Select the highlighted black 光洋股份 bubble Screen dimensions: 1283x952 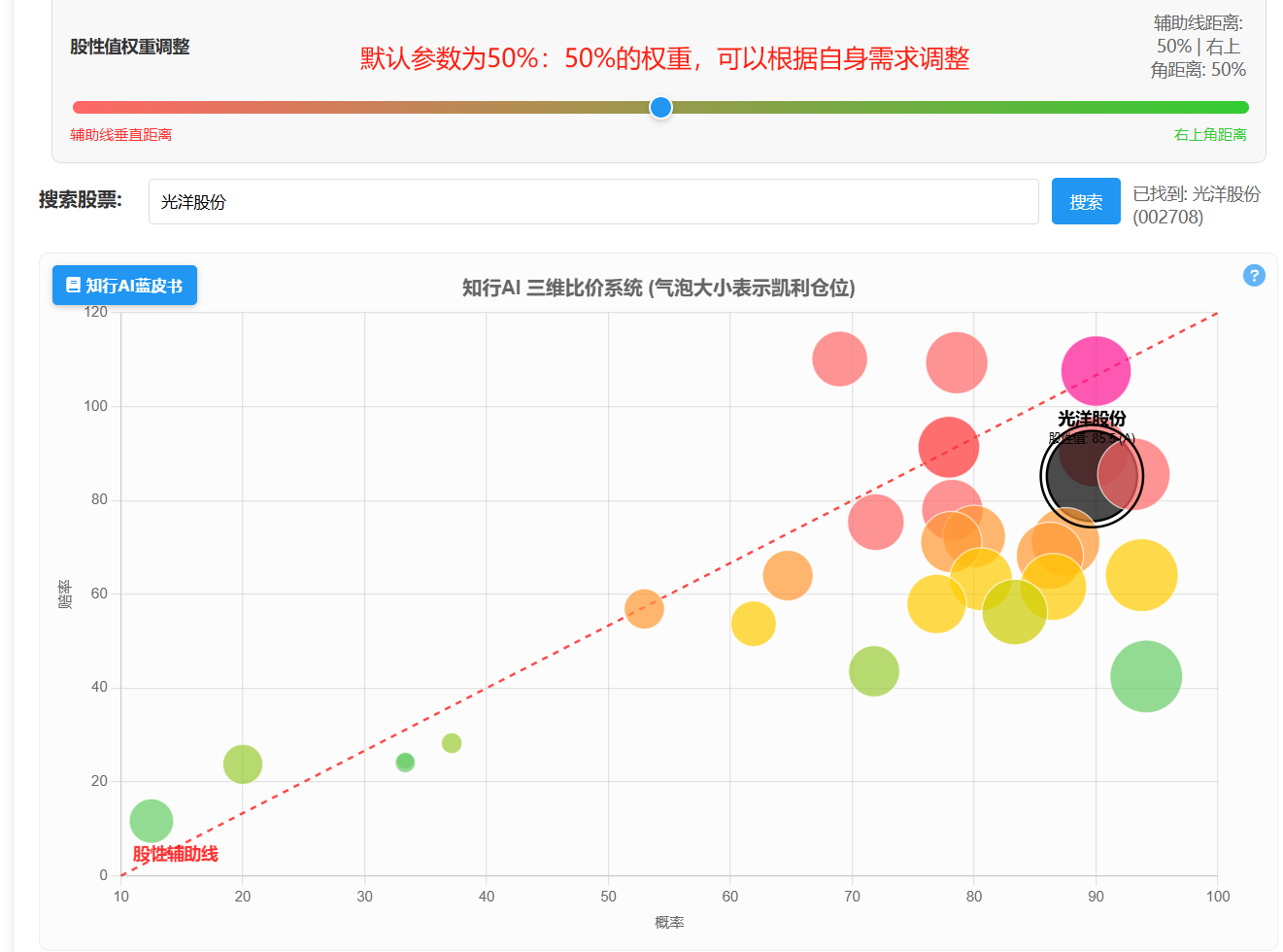pos(1090,477)
